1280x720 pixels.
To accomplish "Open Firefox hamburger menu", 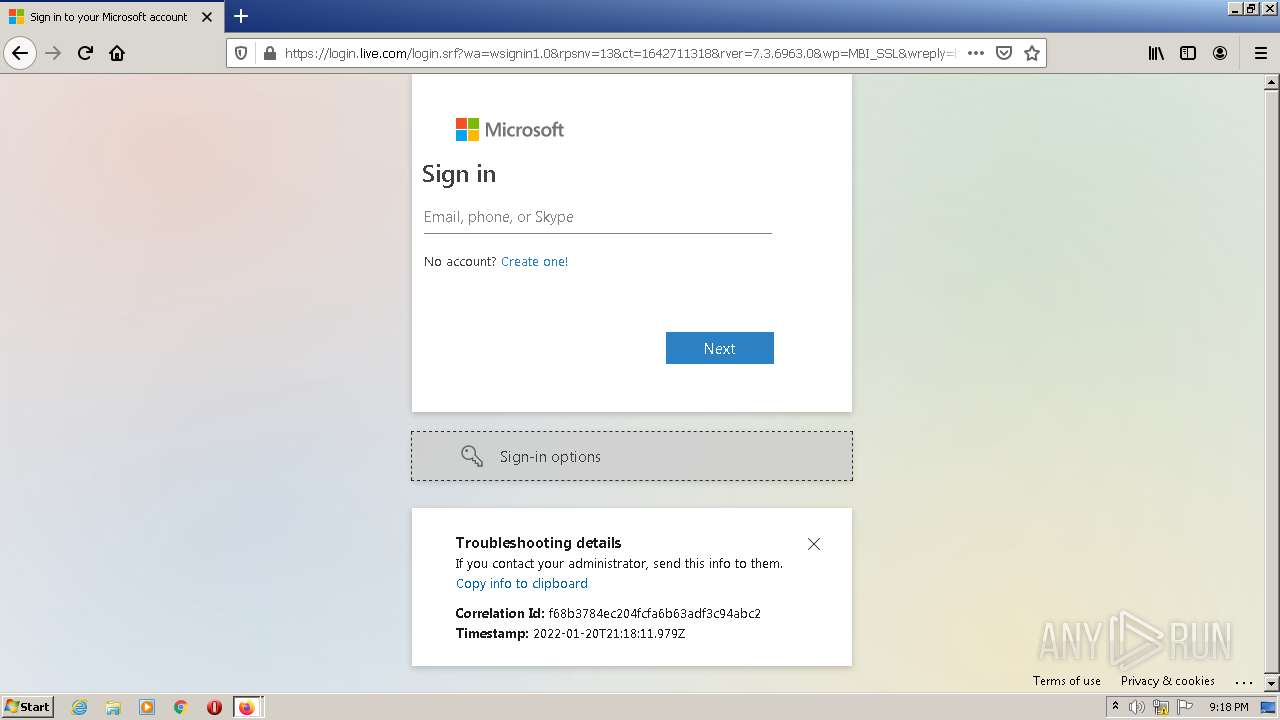I will [x=1260, y=53].
